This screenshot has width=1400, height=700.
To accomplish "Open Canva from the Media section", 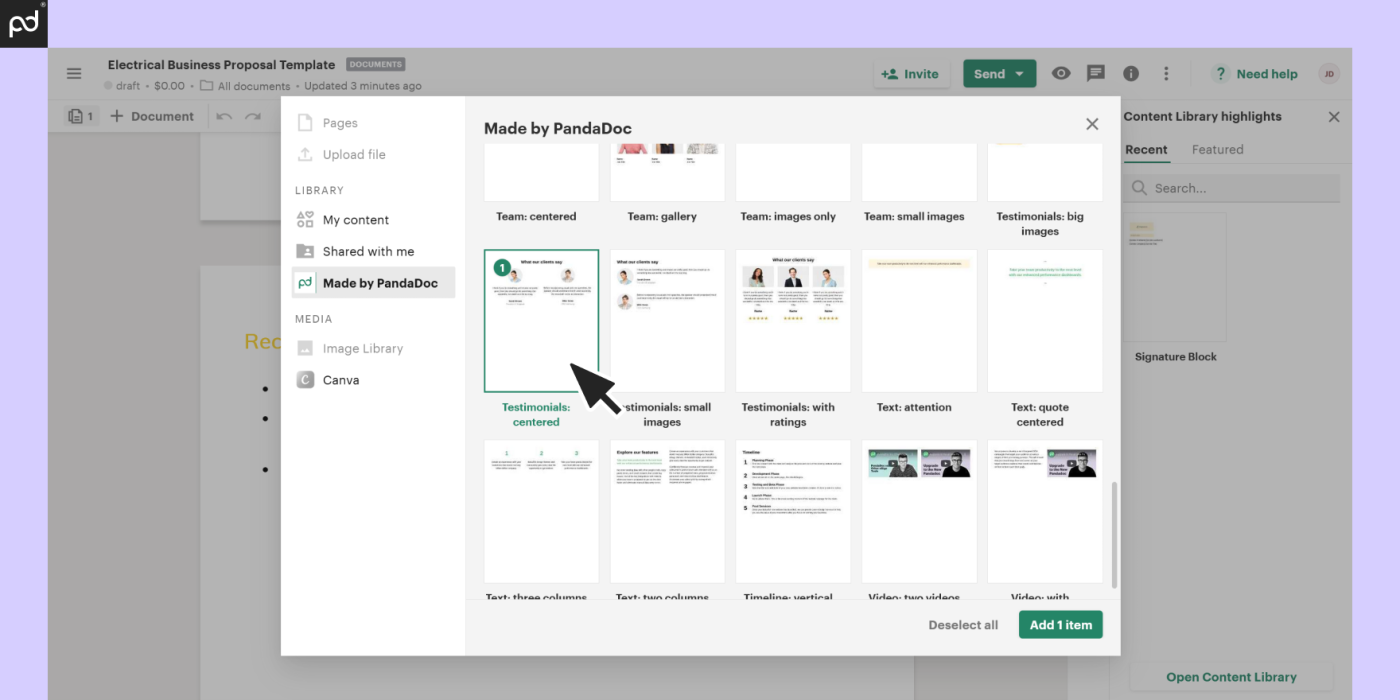I will (x=341, y=380).
